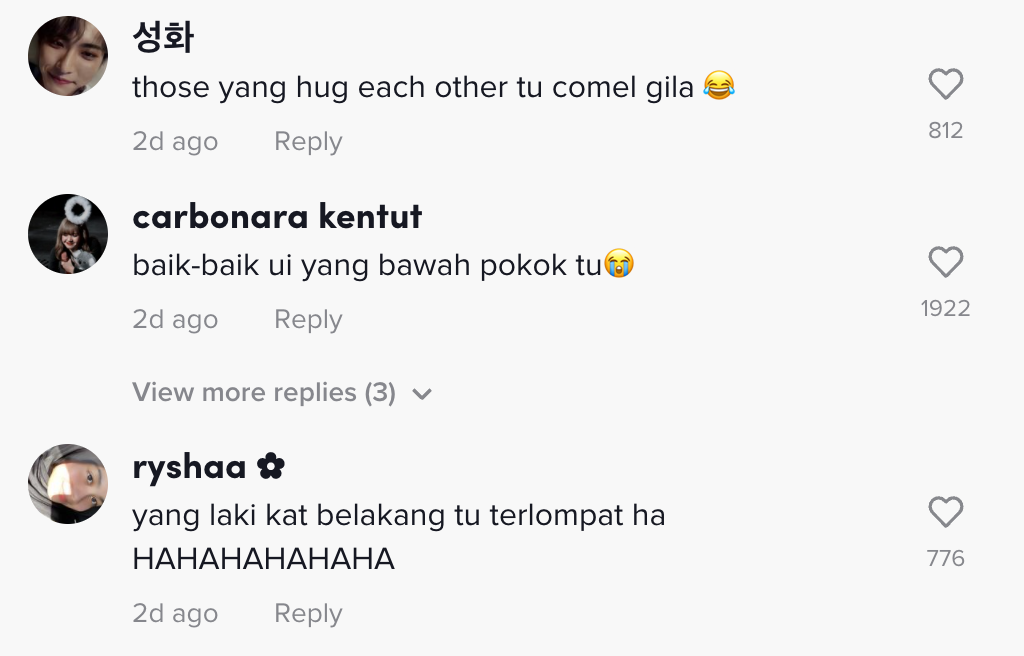The height and width of the screenshot is (656, 1024).
Task: Open 성화's profile picture
Action: [x=68, y=56]
